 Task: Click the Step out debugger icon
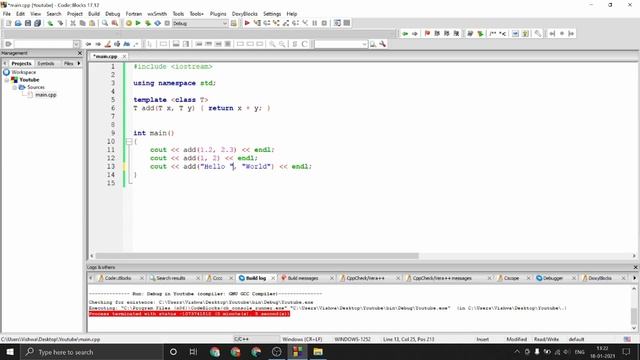click(286, 23)
